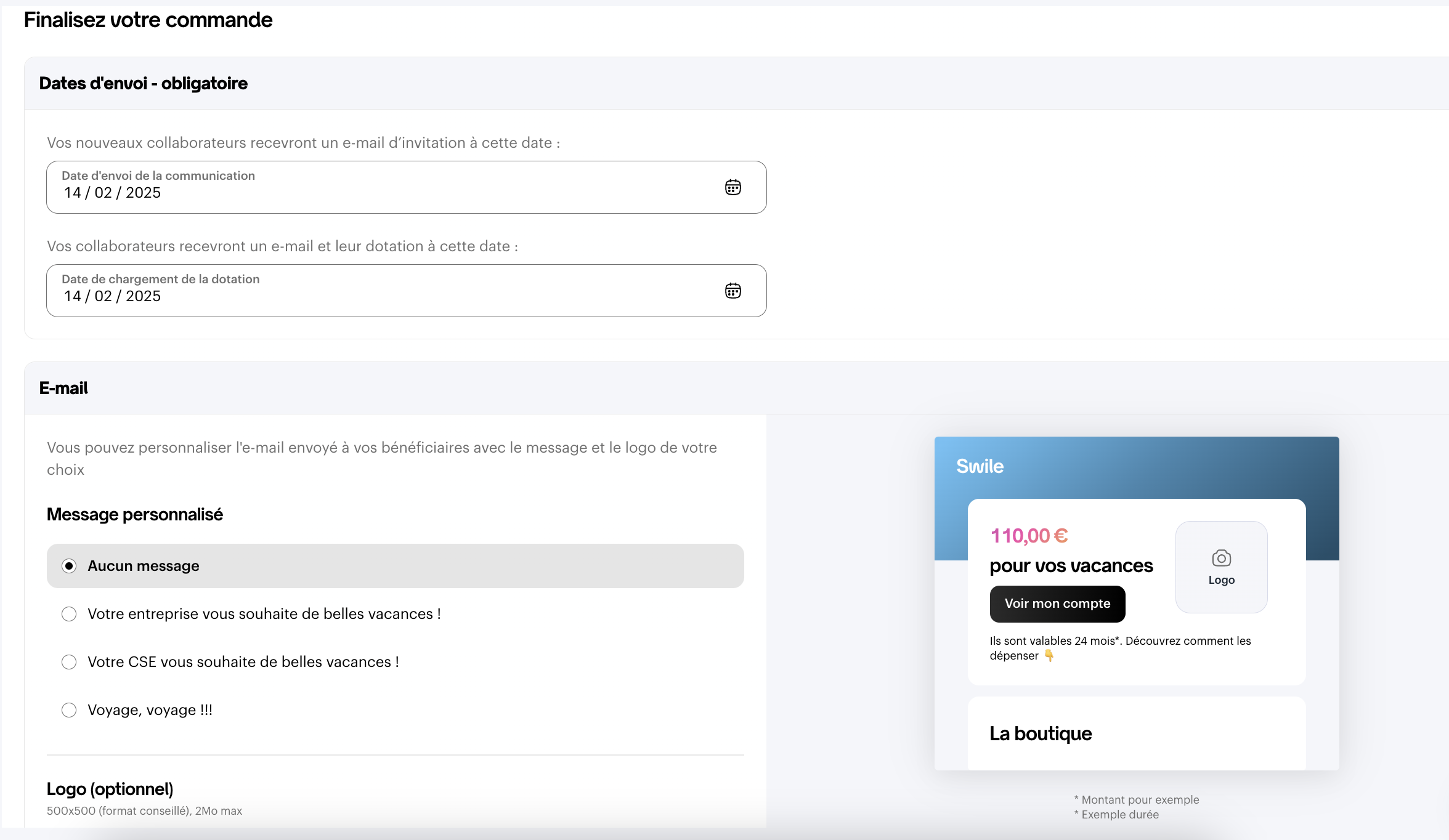Edit the 'Date de chargement de la dotation' field
This screenshot has height=840, width=1449.
[406, 291]
